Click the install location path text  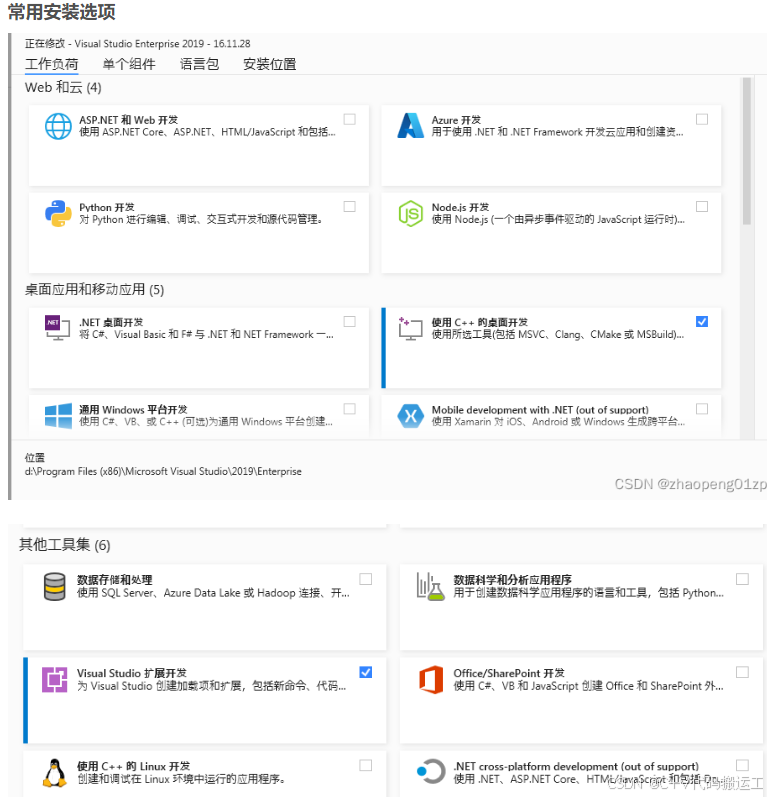(x=163, y=472)
